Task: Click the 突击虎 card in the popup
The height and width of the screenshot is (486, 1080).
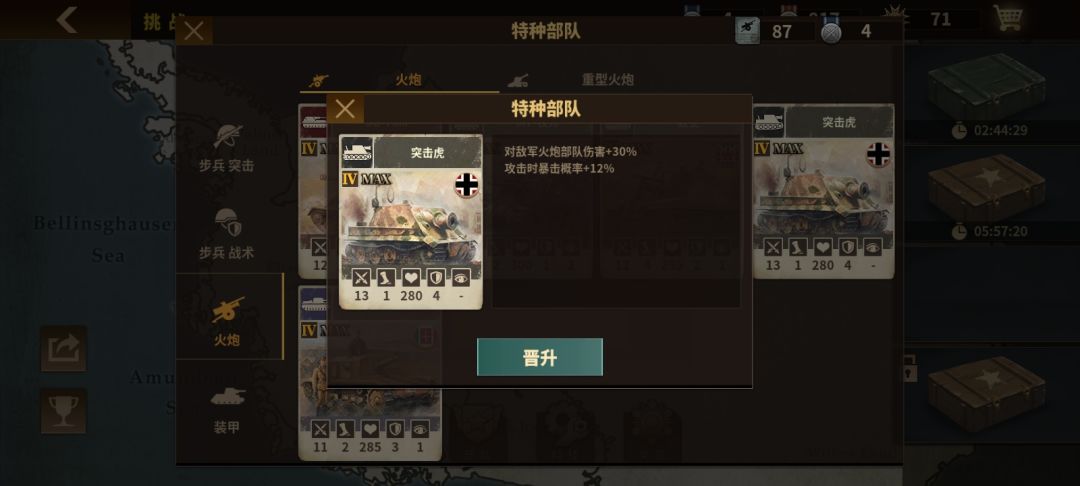Action: (x=411, y=222)
